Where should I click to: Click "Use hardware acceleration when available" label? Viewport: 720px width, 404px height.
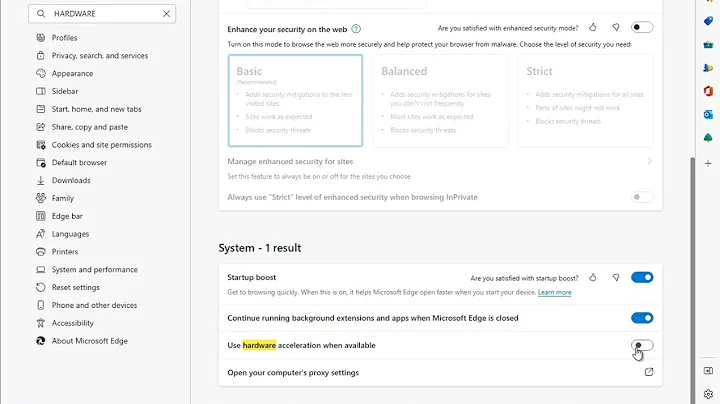click(x=301, y=345)
